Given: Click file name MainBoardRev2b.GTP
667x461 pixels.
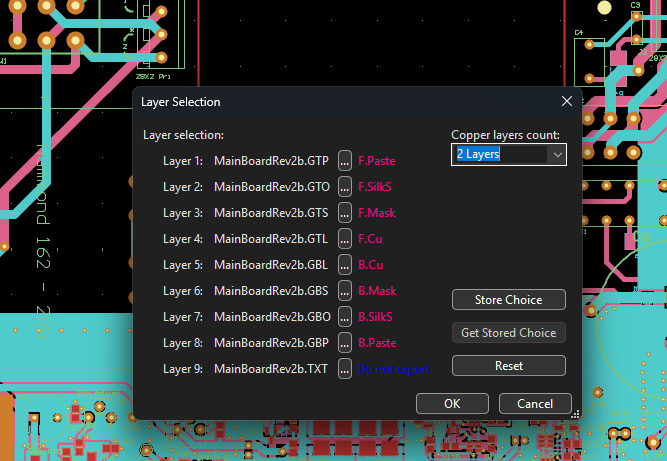Looking at the screenshot, I should click(x=271, y=161).
